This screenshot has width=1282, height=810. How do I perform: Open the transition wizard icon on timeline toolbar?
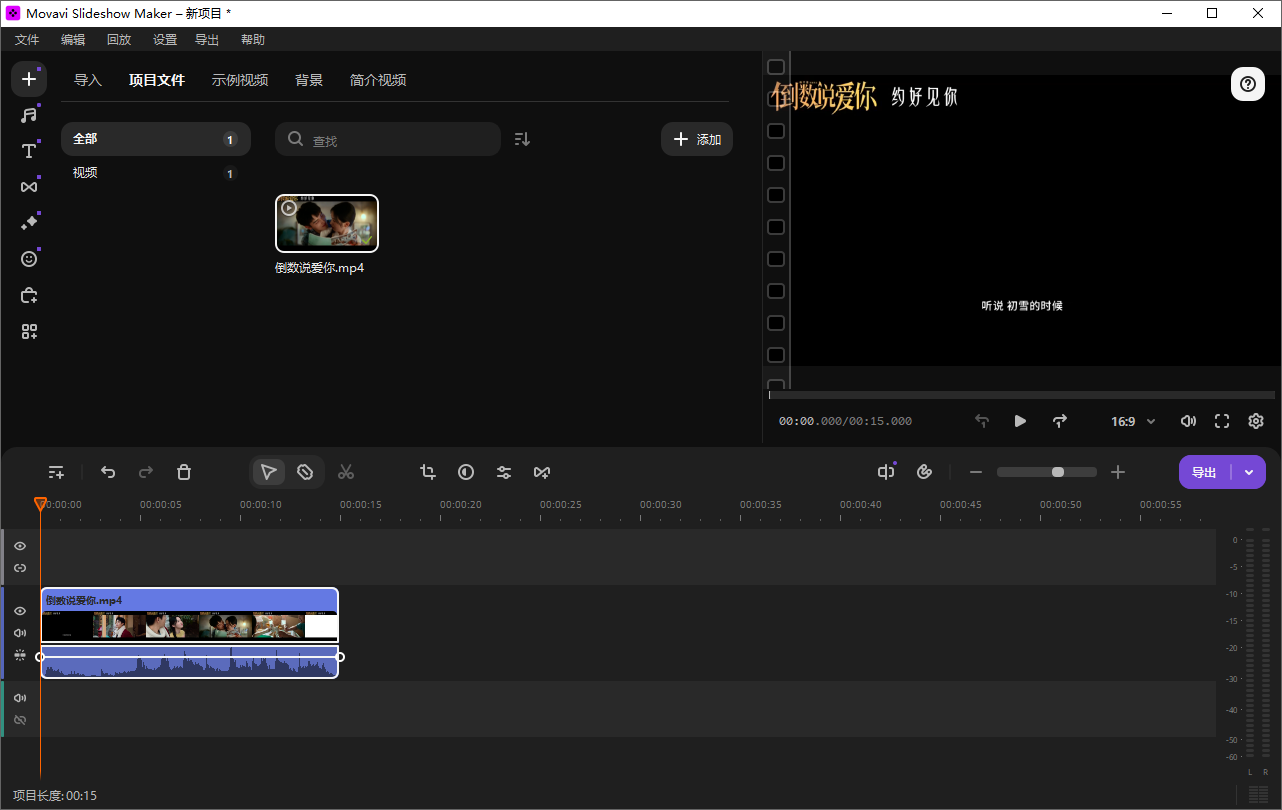(x=542, y=472)
